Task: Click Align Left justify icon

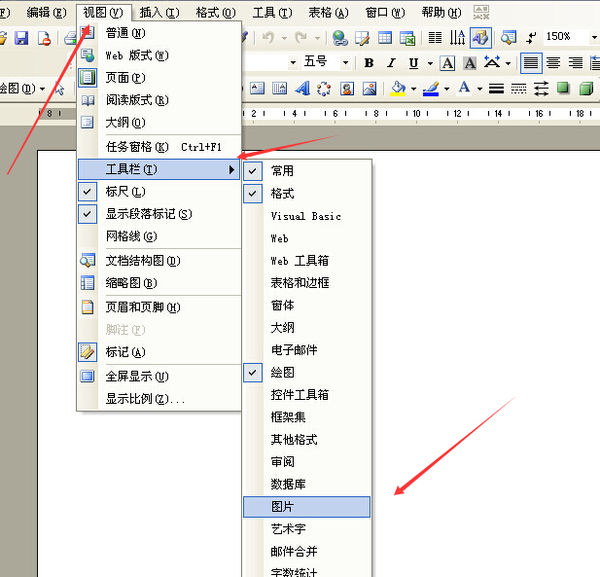Action: (531, 63)
